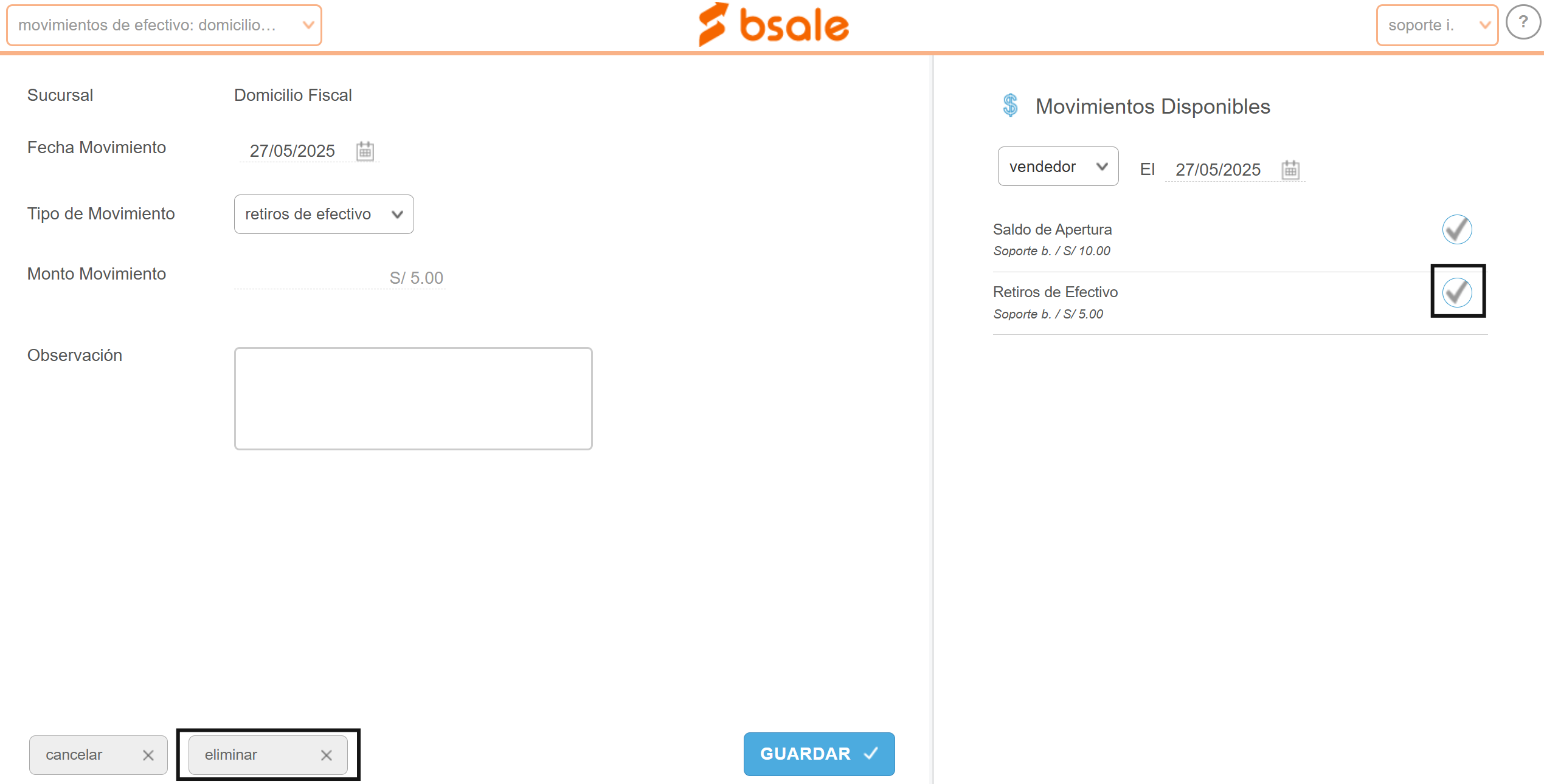This screenshot has width=1544, height=784.
Task: Click the bsale logo
Action: [x=773, y=24]
